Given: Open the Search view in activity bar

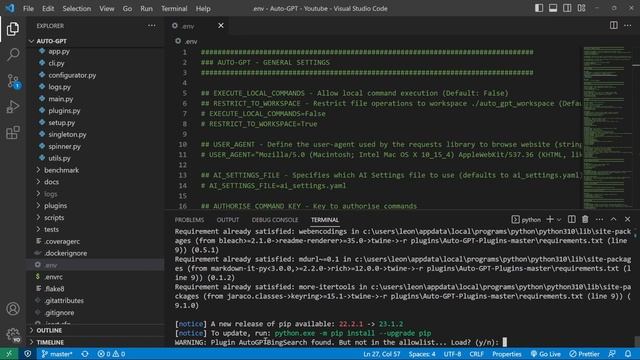Looking at the screenshot, I should pyautogui.click(x=13, y=55).
